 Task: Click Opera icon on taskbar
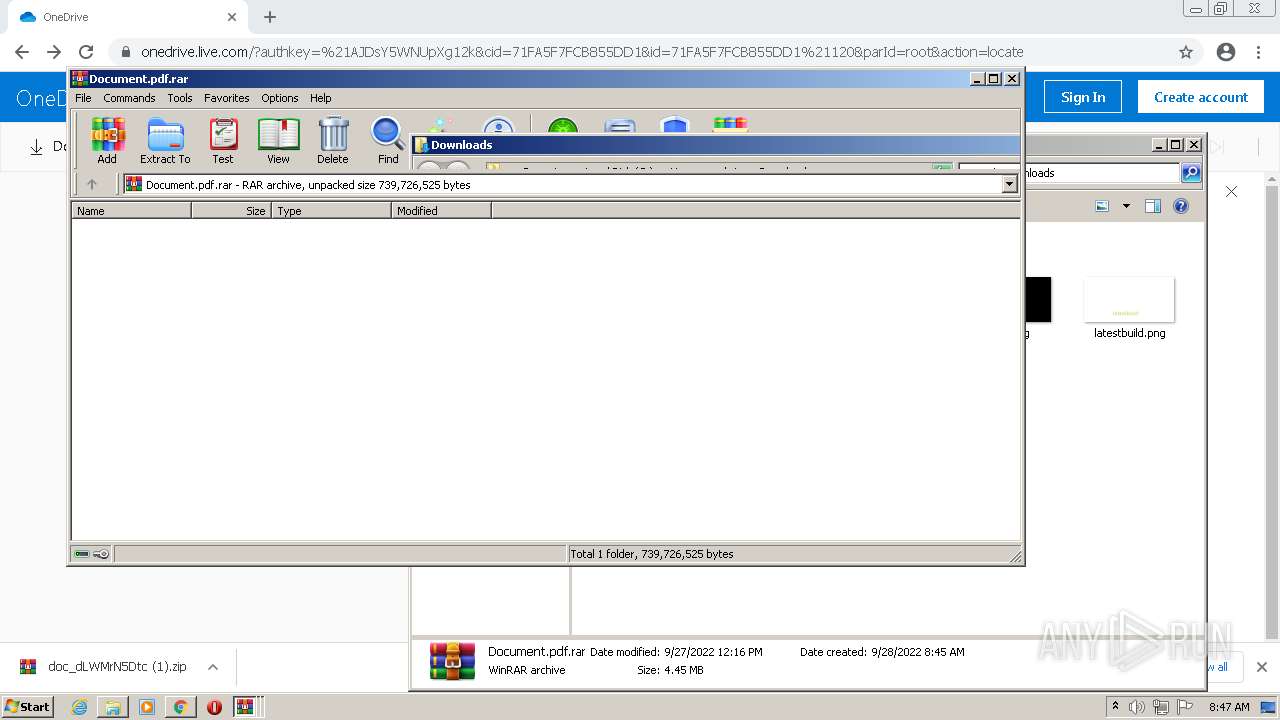[x=214, y=707]
